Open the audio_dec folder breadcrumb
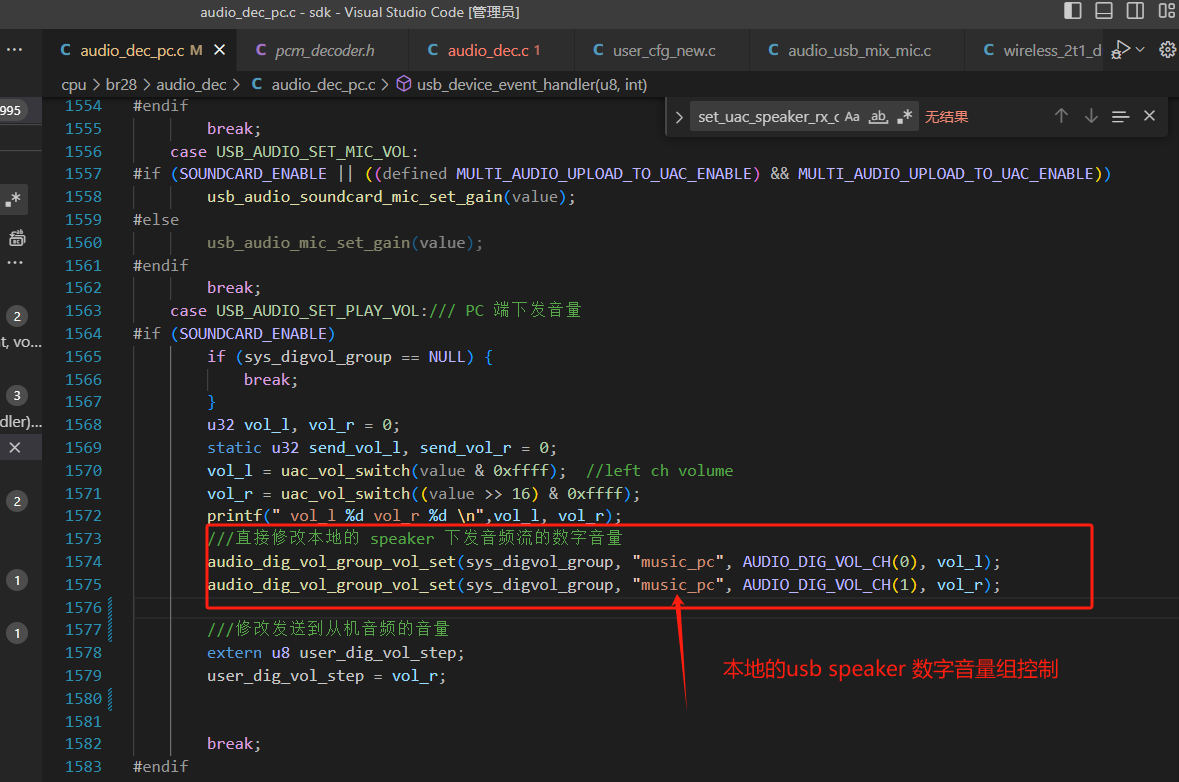 coord(191,85)
